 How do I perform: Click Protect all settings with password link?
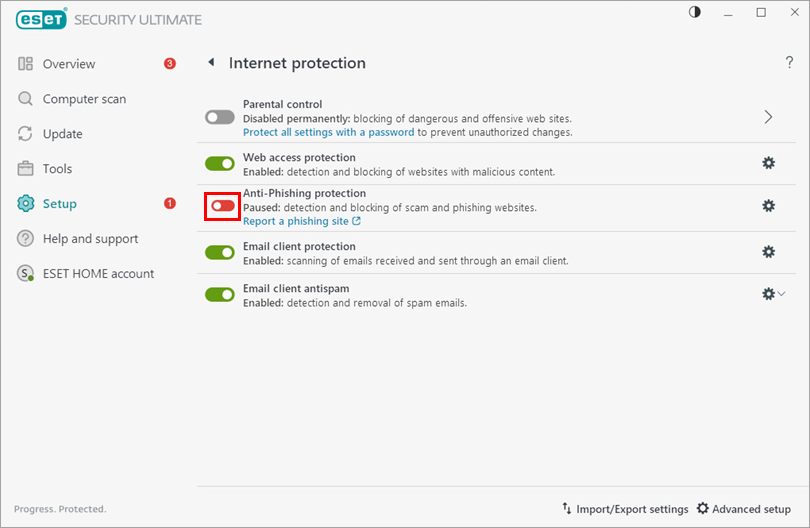[x=329, y=132]
